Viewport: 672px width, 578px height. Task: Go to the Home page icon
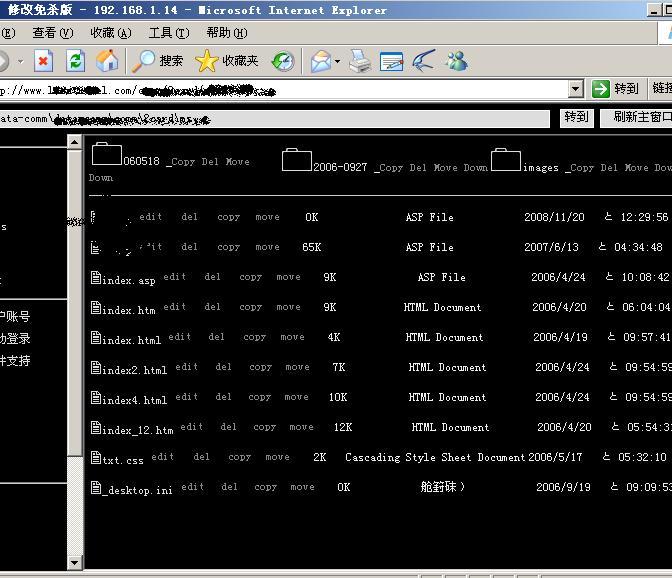[x=106, y=61]
